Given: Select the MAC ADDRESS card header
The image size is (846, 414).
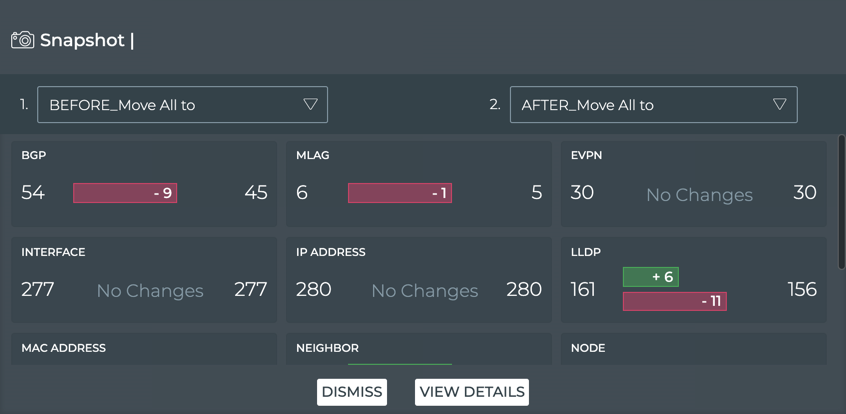Looking at the screenshot, I should [64, 348].
